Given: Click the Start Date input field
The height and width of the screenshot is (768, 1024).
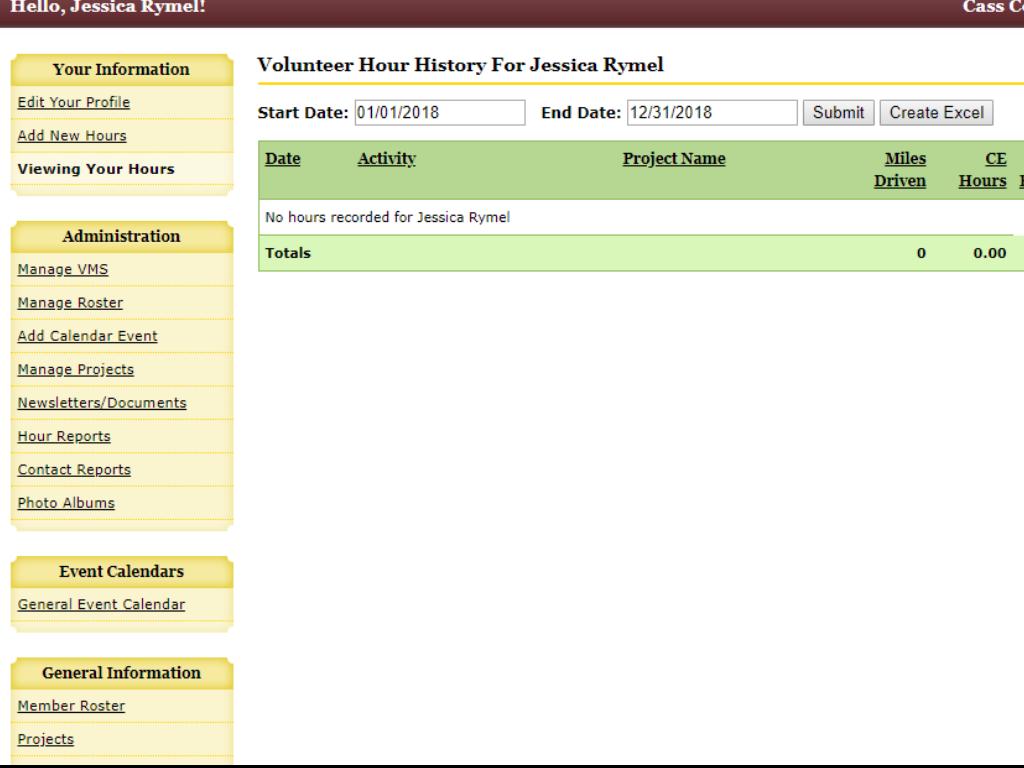Looking at the screenshot, I should (440, 113).
